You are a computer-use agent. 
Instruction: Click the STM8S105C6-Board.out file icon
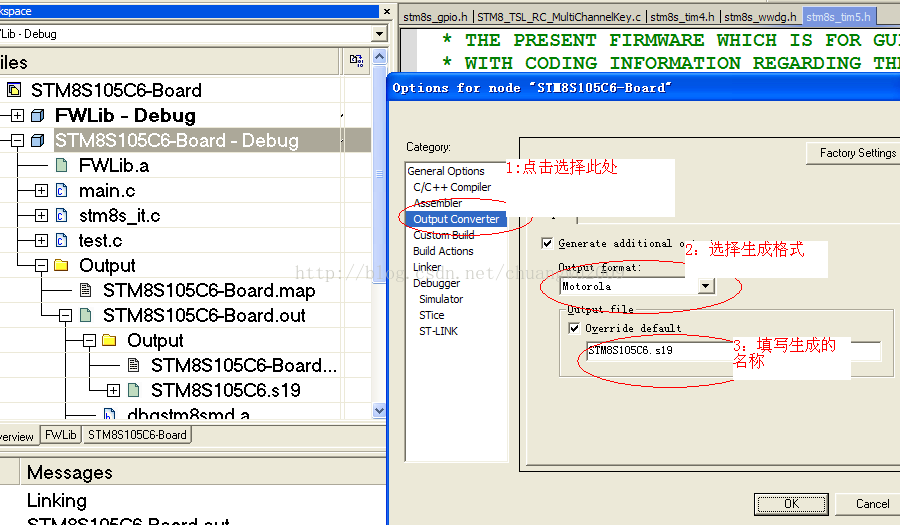pyautogui.click(x=86, y=315)
